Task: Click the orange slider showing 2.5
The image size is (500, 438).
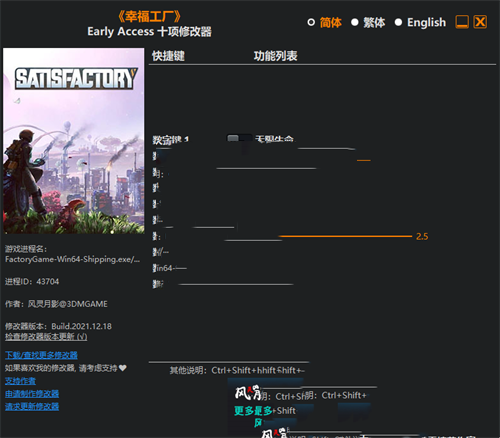Action: click(x=345, y=236)
